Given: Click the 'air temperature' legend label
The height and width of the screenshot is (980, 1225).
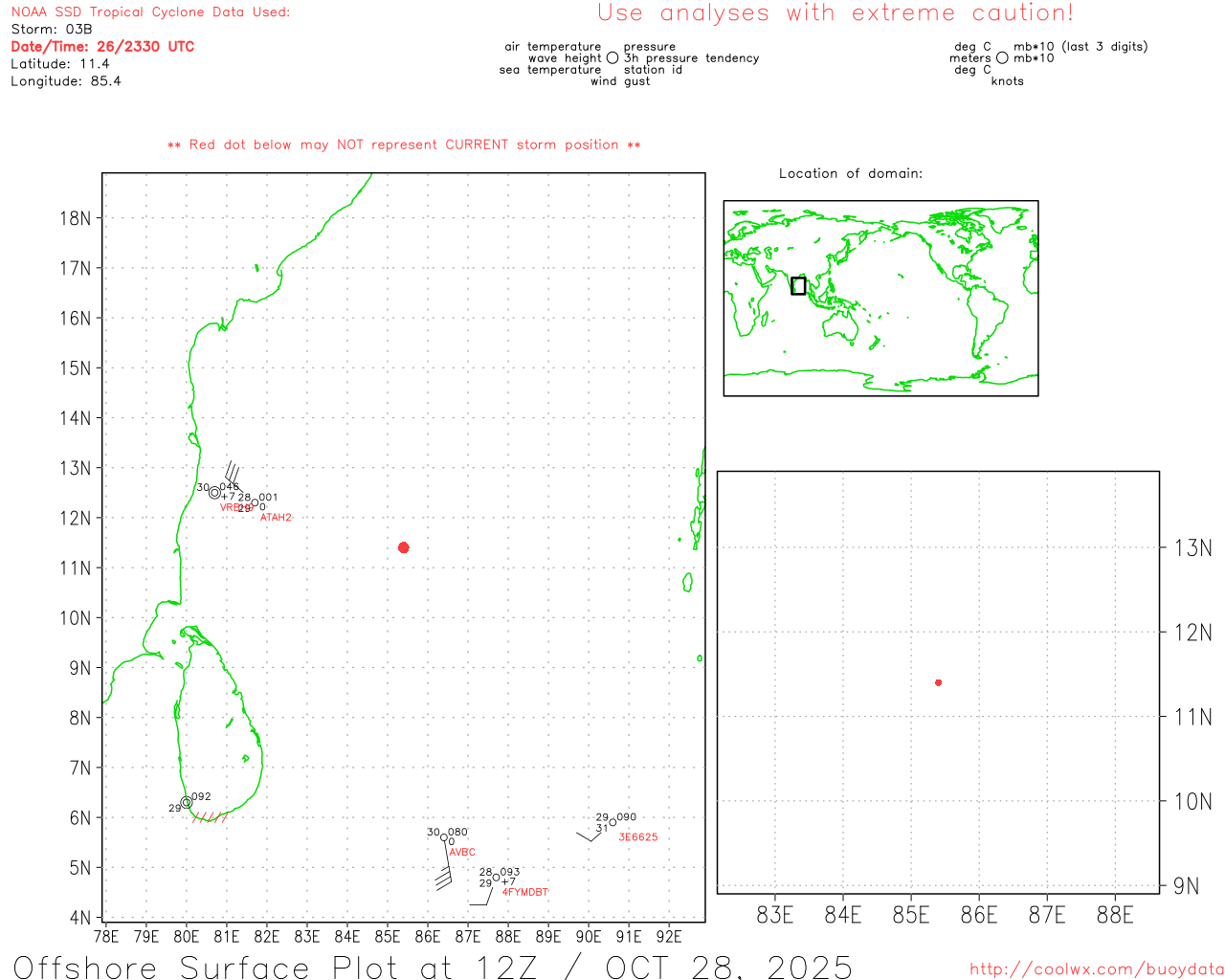Looking at the screenshot, I should tap(553, 47).
